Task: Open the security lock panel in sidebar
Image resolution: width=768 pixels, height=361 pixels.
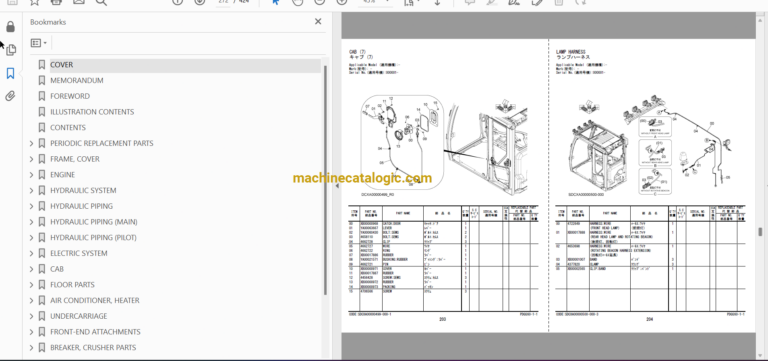Action: click(10, 26)
